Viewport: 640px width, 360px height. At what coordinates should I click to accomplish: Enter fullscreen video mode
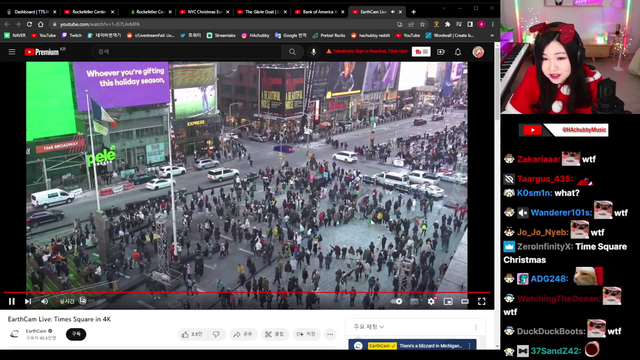[x=482, y=301]
